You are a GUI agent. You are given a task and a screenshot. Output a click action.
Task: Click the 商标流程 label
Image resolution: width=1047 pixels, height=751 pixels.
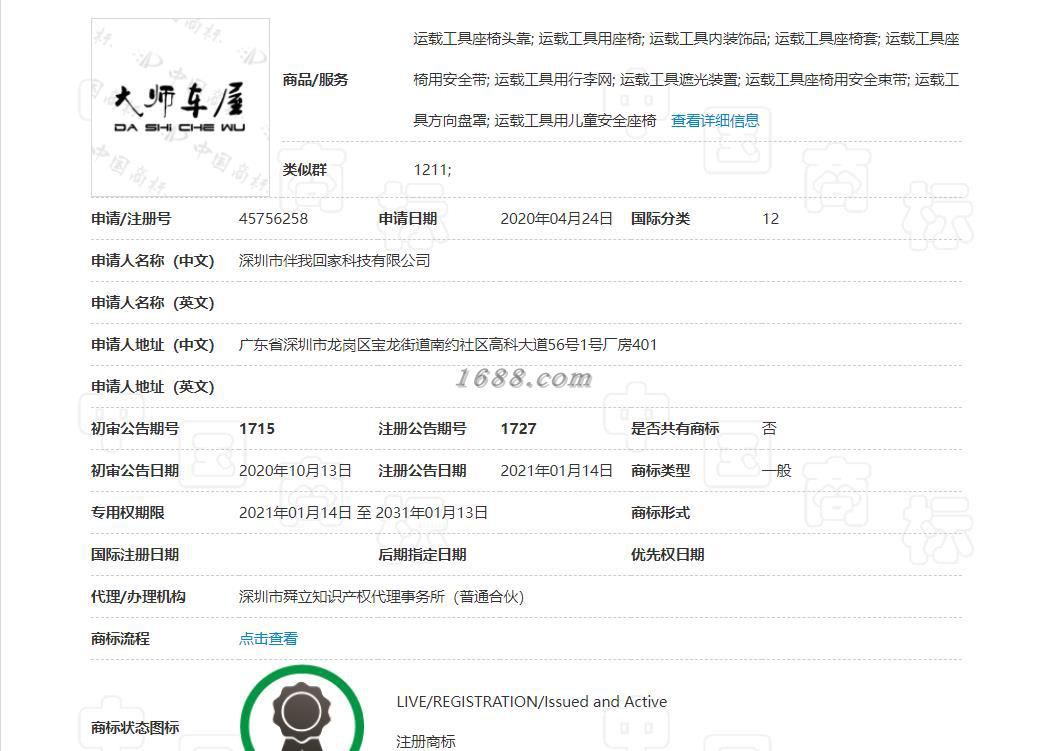(120, 639)
